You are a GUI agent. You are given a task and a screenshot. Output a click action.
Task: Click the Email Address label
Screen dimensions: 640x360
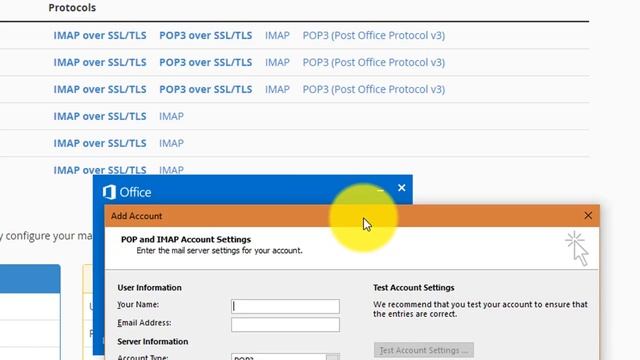(x=144, y=323)
